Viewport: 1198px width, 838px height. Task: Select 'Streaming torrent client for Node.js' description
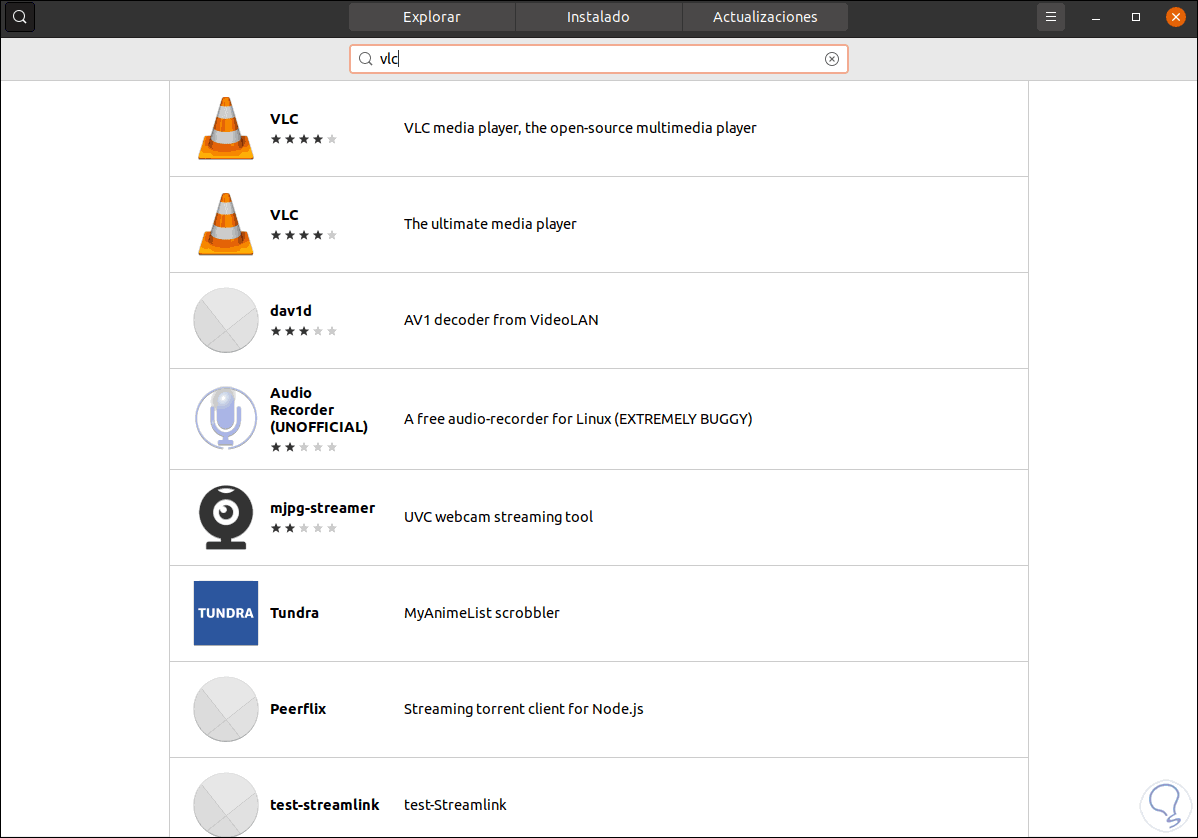pyautogui.click(x=523, y=709)
